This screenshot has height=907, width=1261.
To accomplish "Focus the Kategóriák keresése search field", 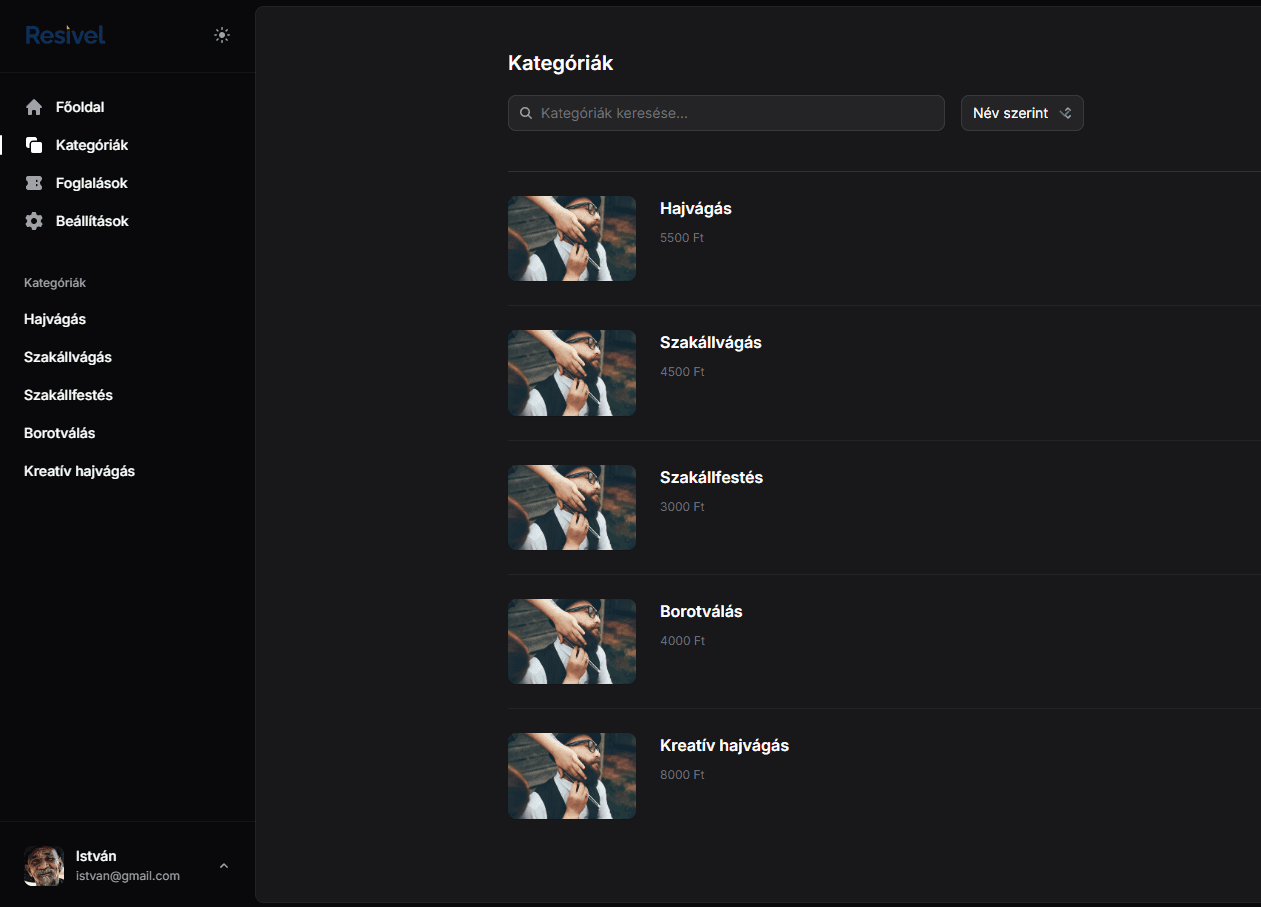I will coord(726,113).
